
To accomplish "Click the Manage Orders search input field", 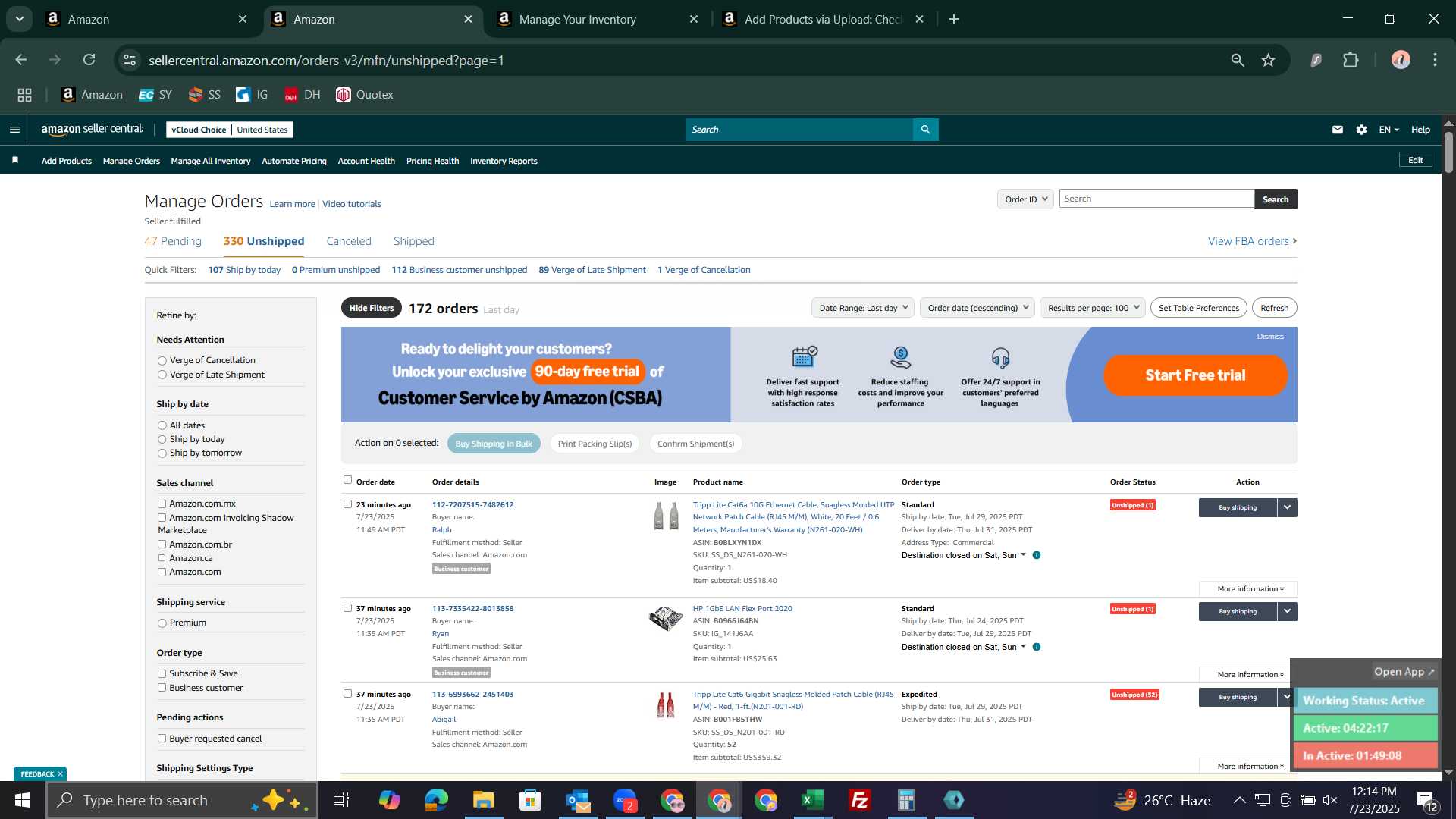I will click(x=1156, y=199).
